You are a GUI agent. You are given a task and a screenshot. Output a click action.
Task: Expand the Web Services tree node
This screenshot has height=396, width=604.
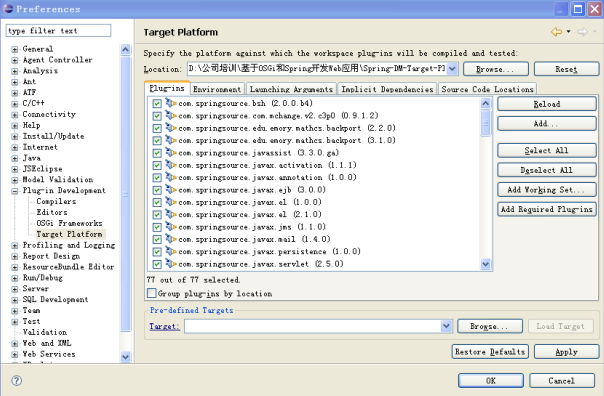click(x=15, y=354)
